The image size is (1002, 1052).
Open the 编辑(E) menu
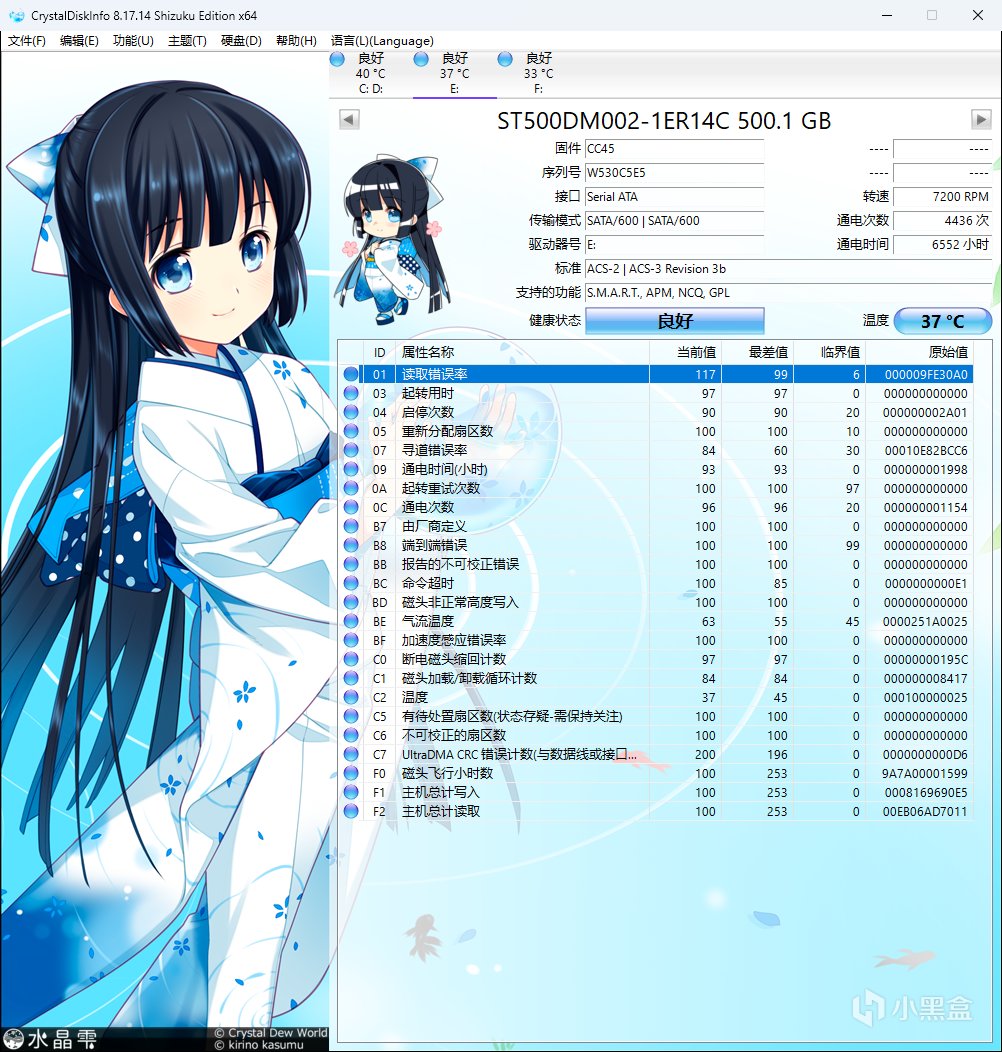[79, 41]
